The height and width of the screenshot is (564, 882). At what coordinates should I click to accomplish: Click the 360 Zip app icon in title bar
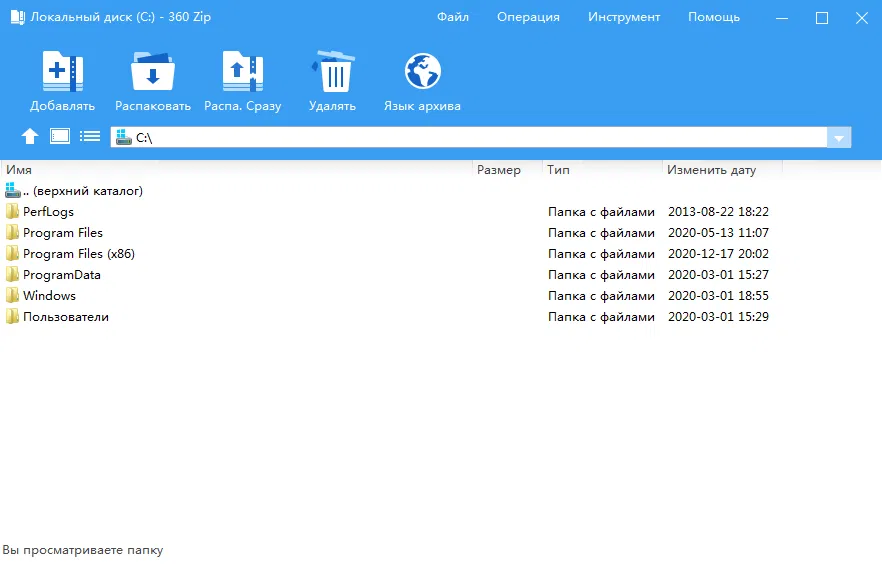point(17,17)
